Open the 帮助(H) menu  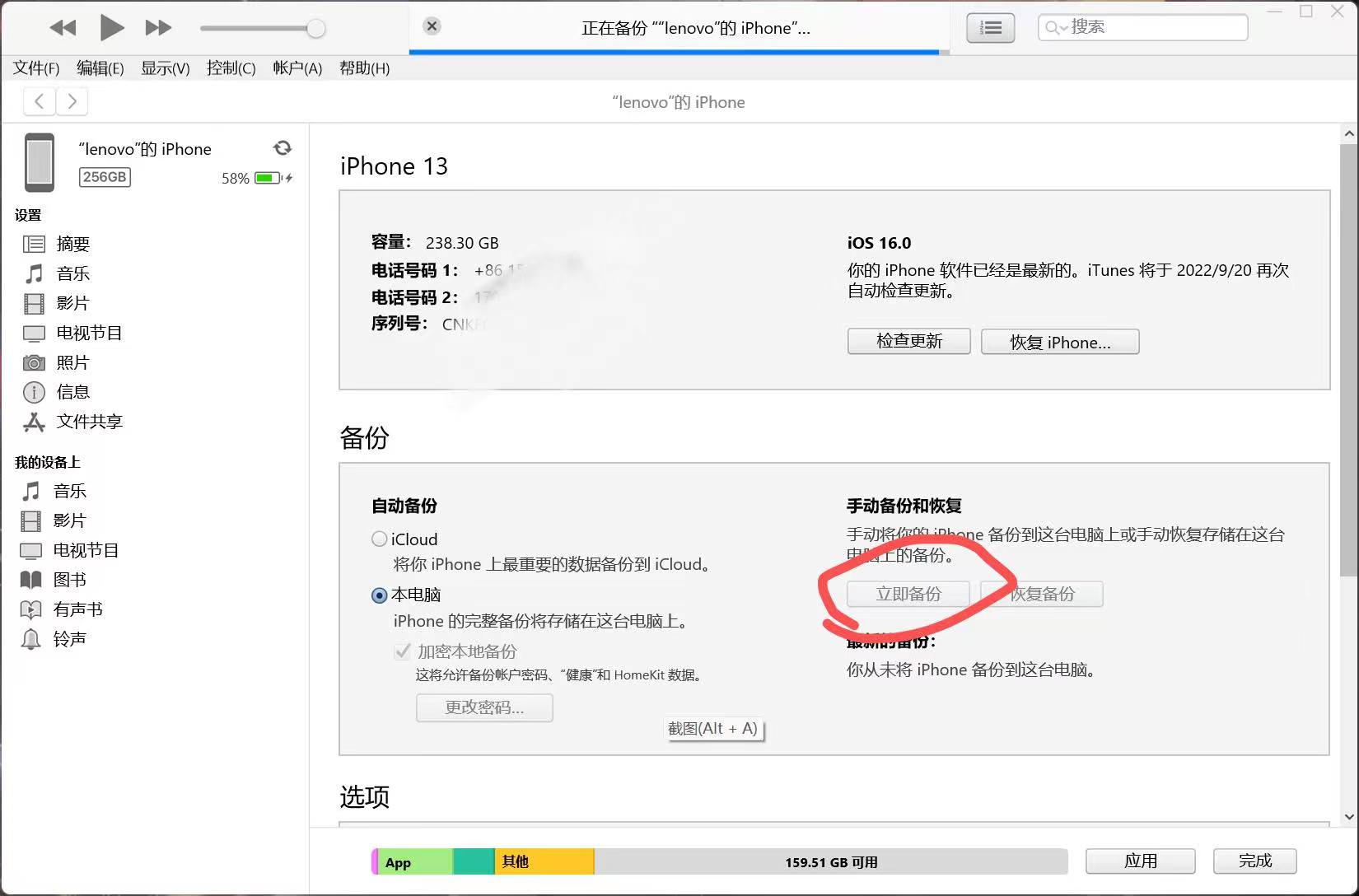pos(365,68)
